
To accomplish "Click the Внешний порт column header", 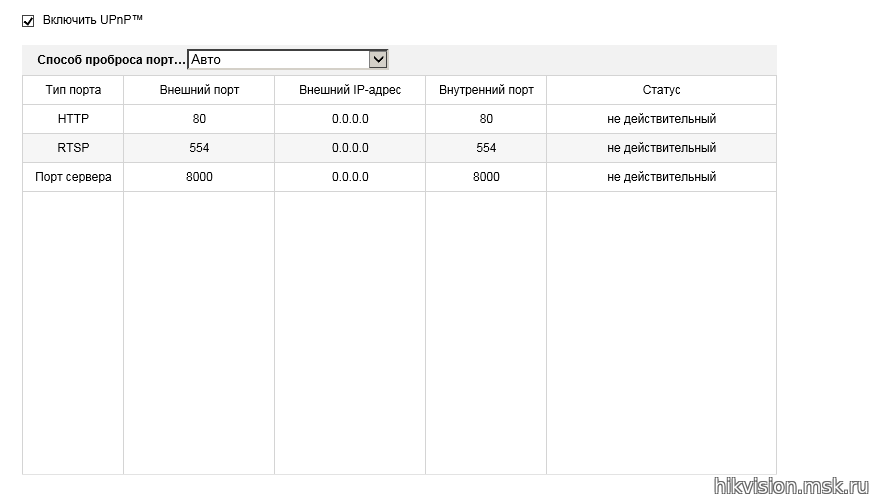I will pos(199,90).
